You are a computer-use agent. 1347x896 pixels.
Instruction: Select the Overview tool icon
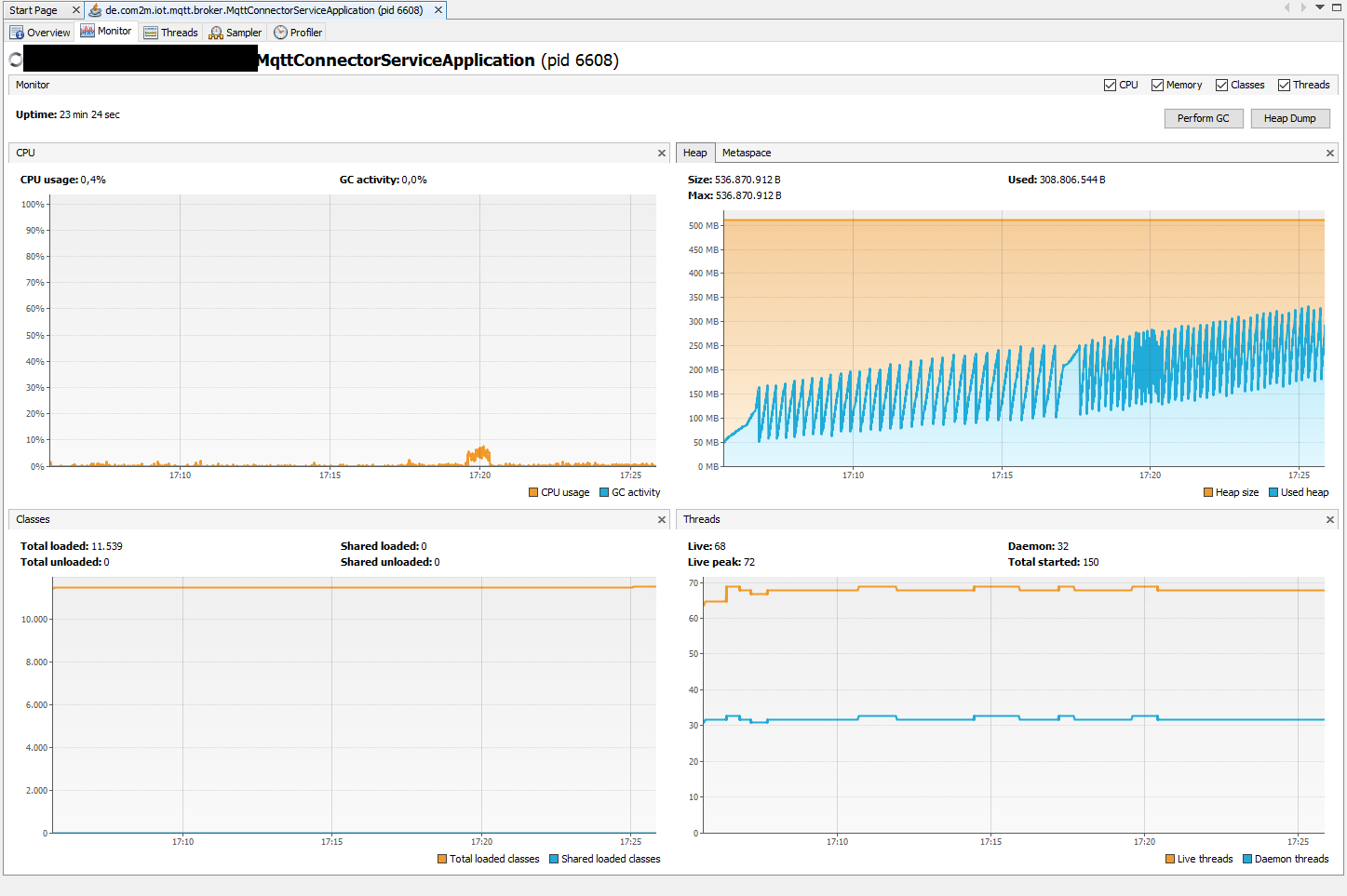click(x=18, y=31)
